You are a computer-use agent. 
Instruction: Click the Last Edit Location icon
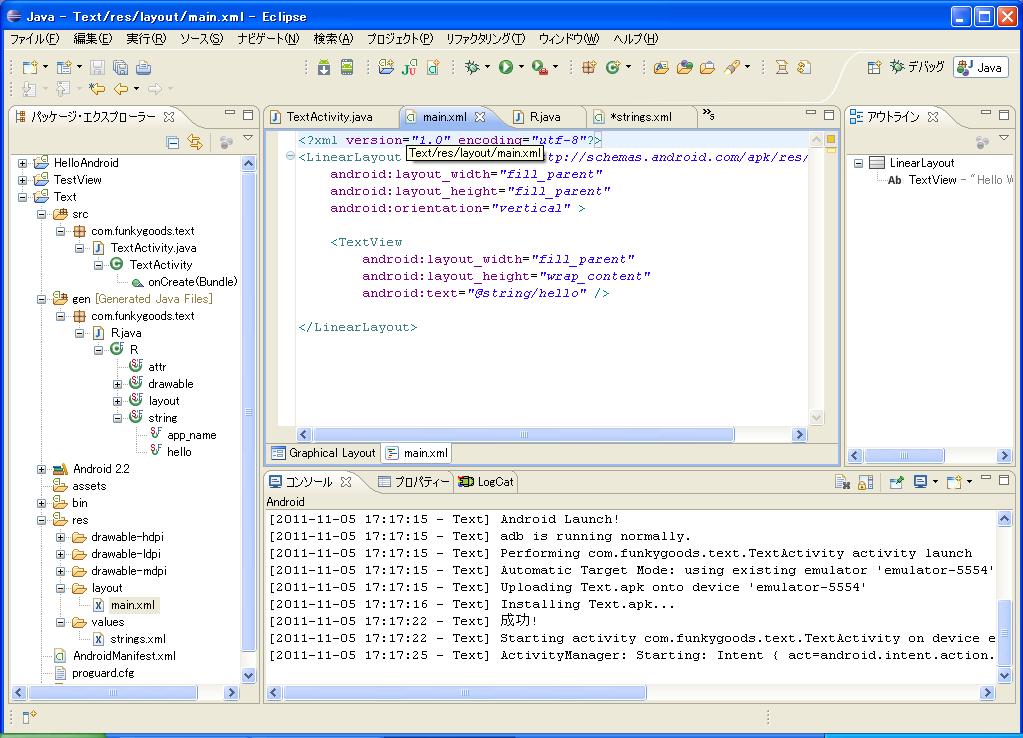pos(97,89)
